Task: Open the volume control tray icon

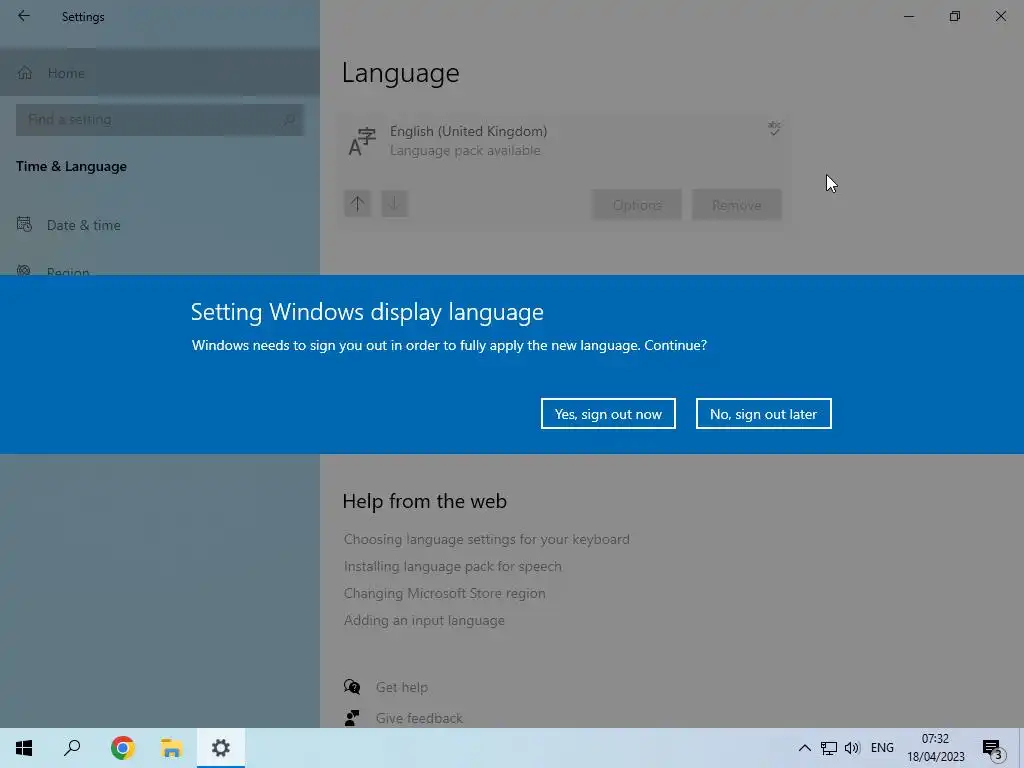Action: click(852, 748)
